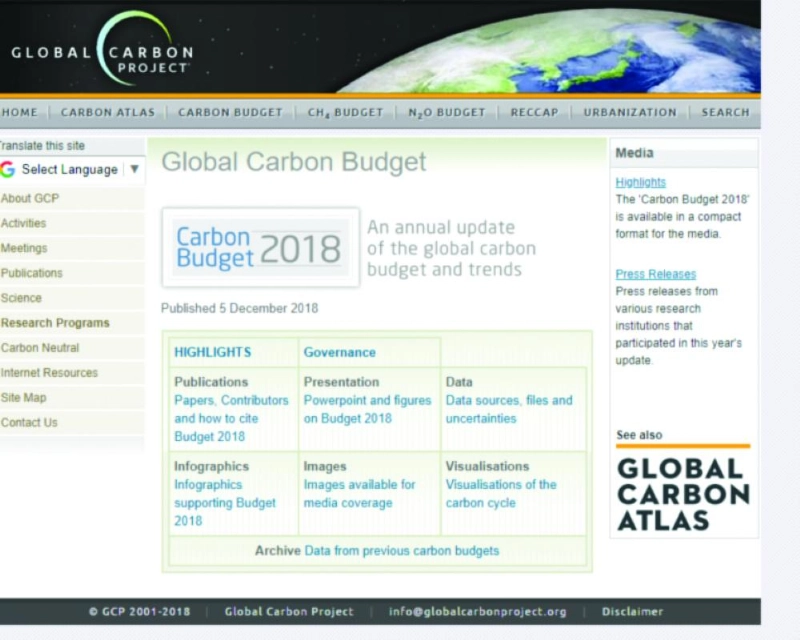Follow Data from previous carbon budgets link

pyautogui.click(x=402, y=551)
